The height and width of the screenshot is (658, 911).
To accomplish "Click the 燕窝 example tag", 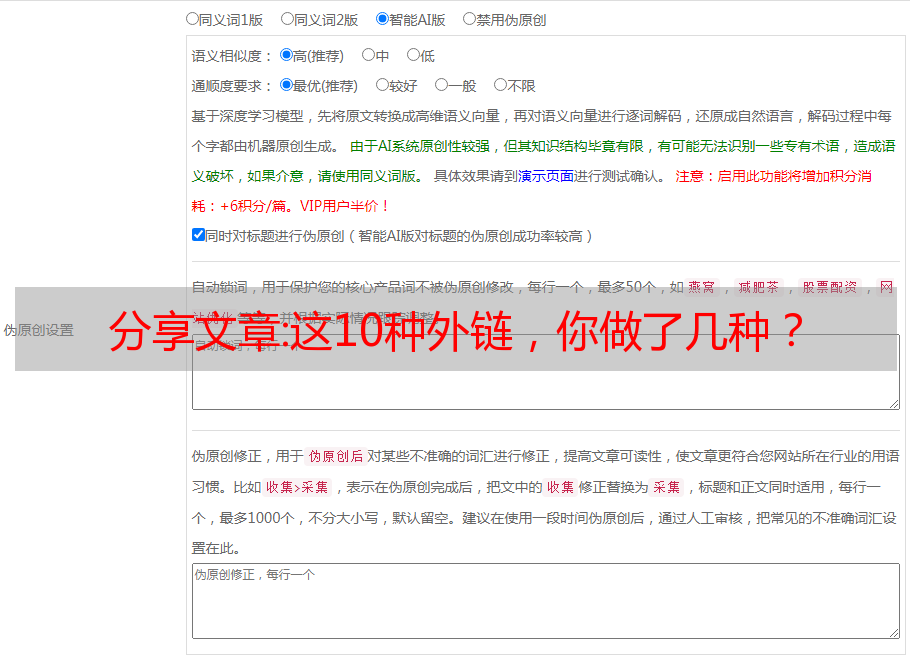I will 702,287.
